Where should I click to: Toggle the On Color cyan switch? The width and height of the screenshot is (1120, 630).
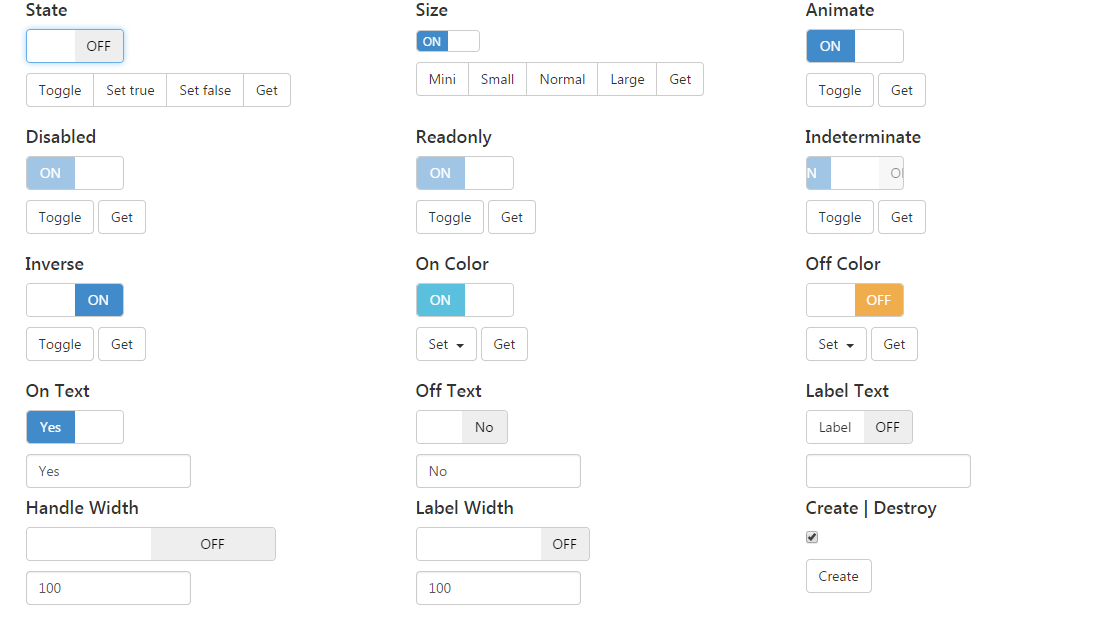pyautogui.click(x=465, y=300)
